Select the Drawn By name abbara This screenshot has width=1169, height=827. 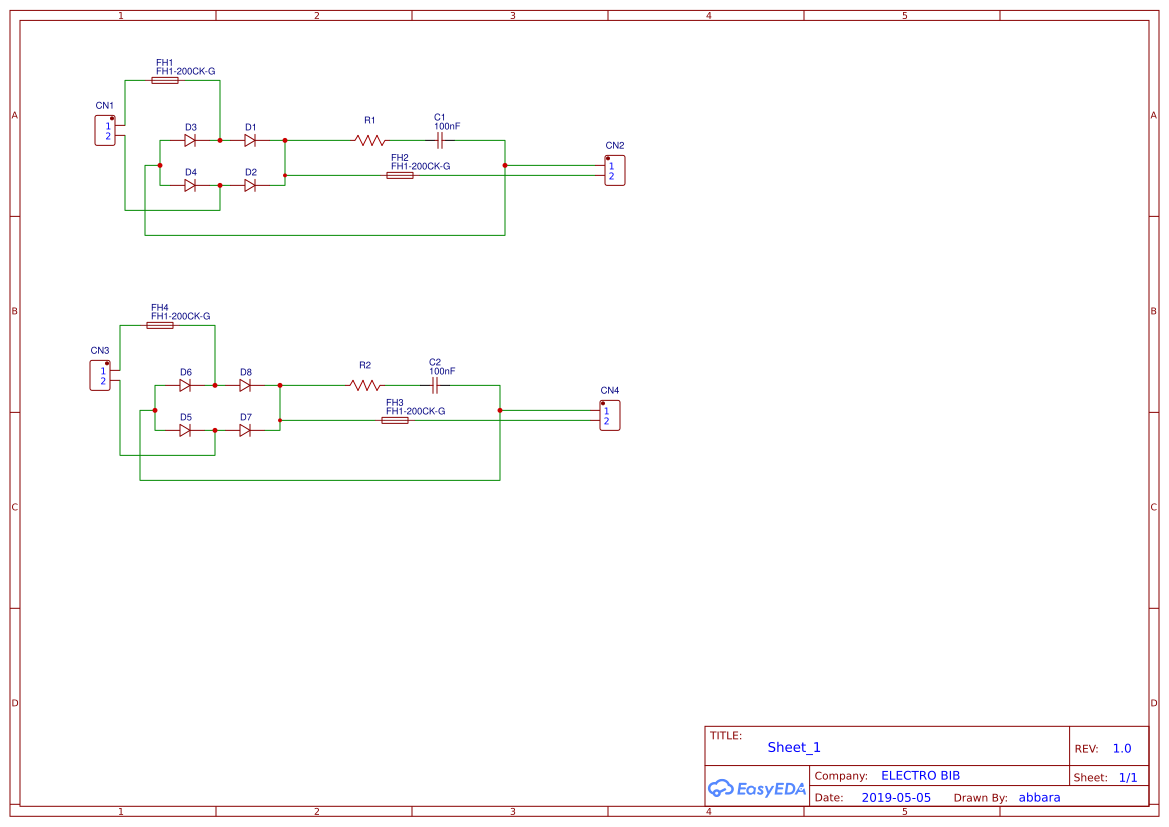point(1039,798)
